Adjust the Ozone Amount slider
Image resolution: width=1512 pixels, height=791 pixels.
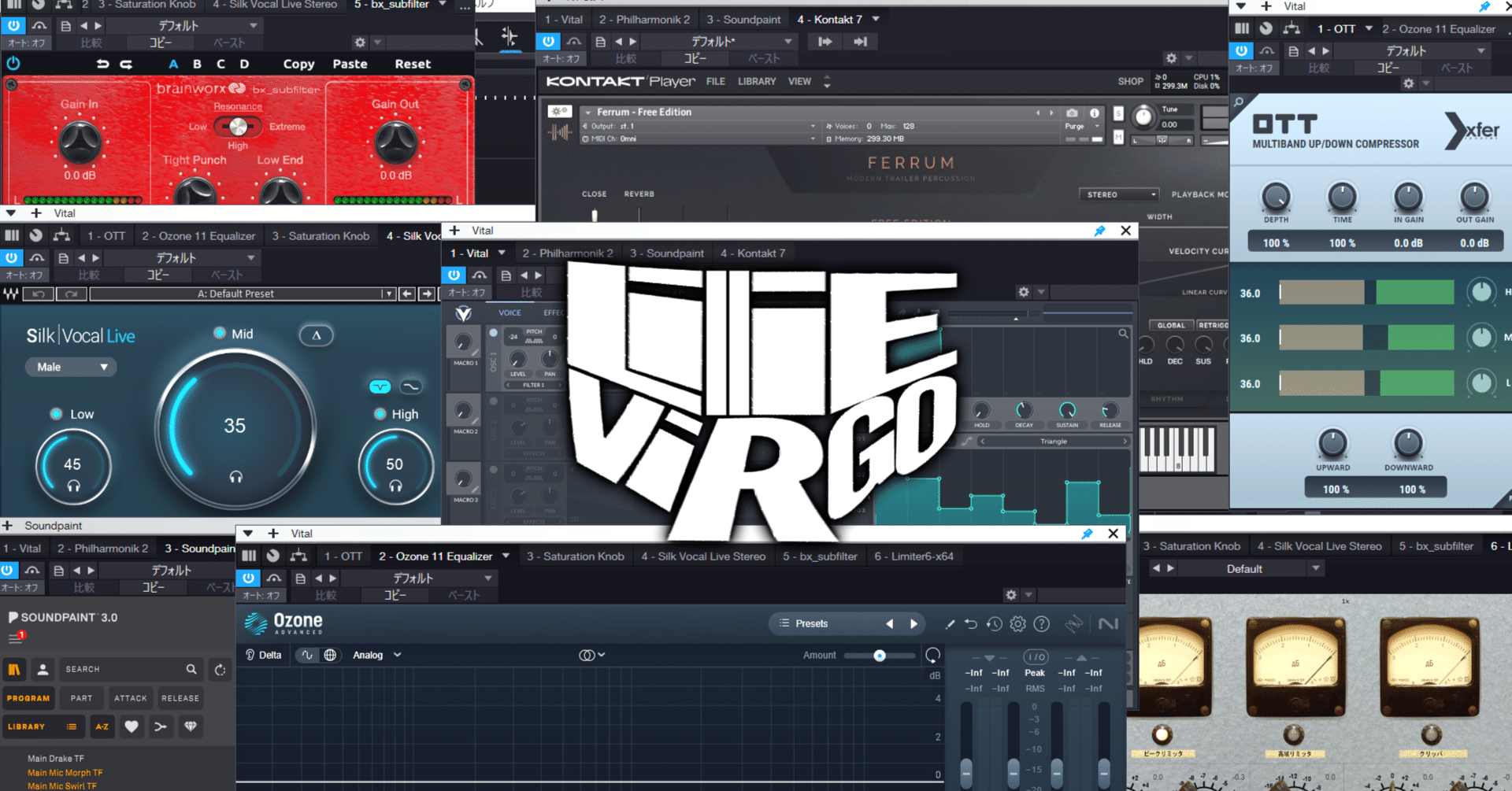pyautogui.click(x=880, y=656)
